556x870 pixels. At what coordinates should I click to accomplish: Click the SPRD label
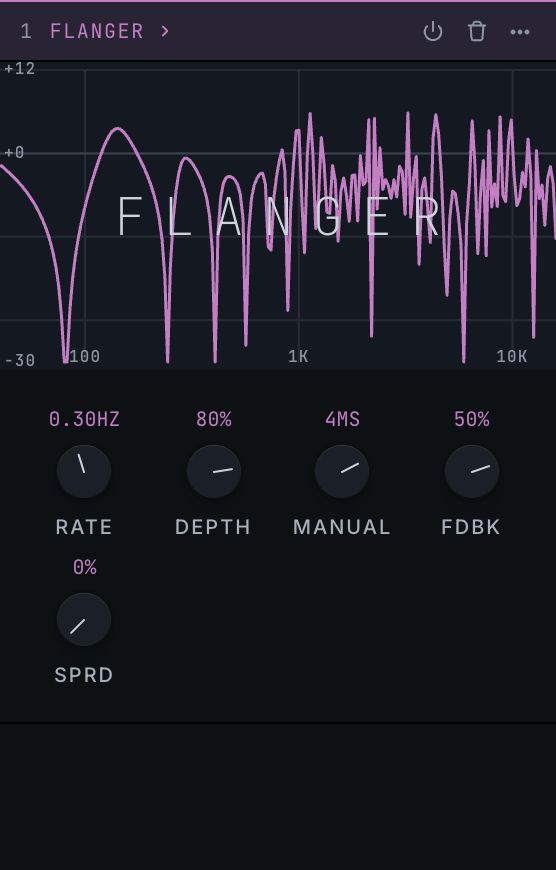[x=84, y=675]
